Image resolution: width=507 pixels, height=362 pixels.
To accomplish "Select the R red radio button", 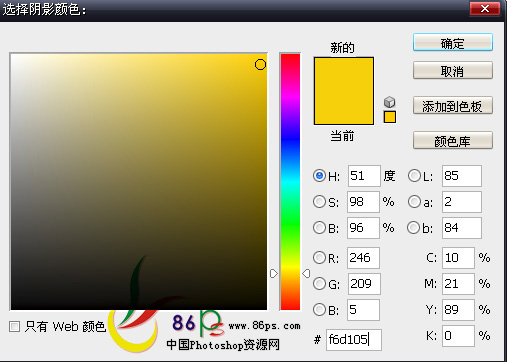I will point(319,257).
